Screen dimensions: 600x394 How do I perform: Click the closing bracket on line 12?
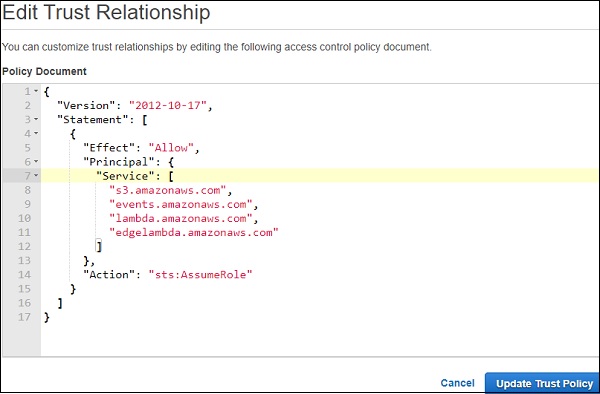click(x=99, y=247)
